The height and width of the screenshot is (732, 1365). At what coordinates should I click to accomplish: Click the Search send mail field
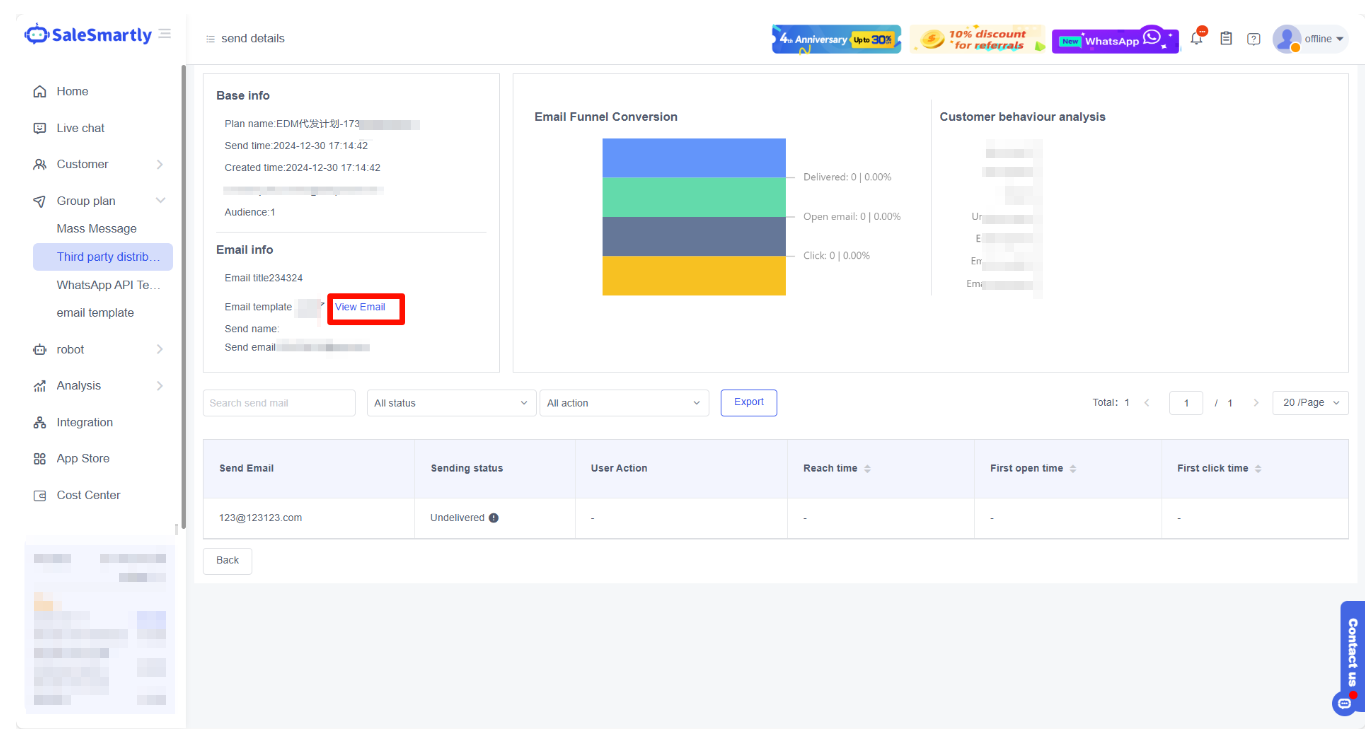click(x=279, y=403)
